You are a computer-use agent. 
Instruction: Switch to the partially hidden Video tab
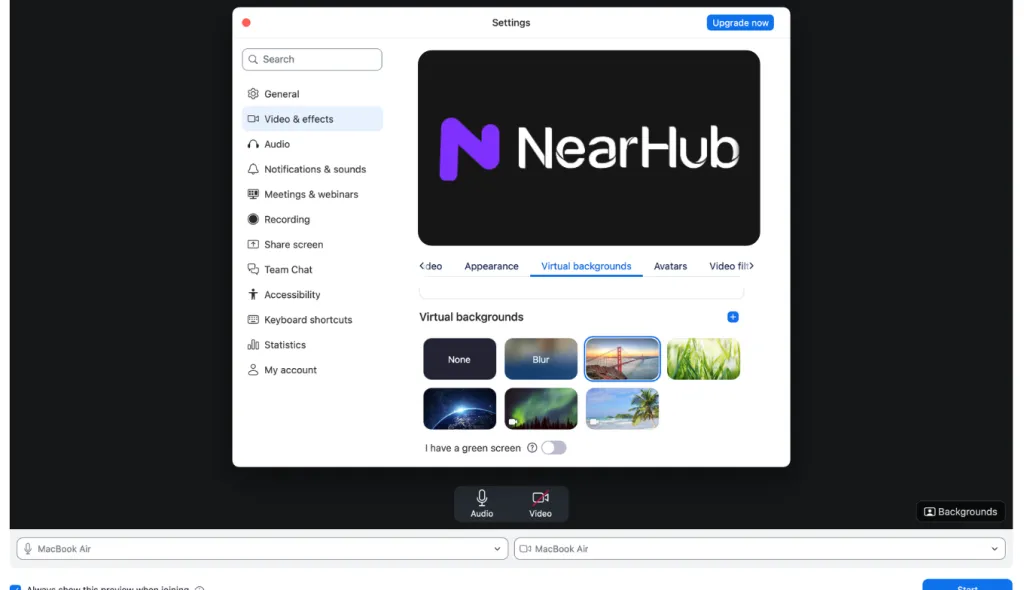(432, 266)
